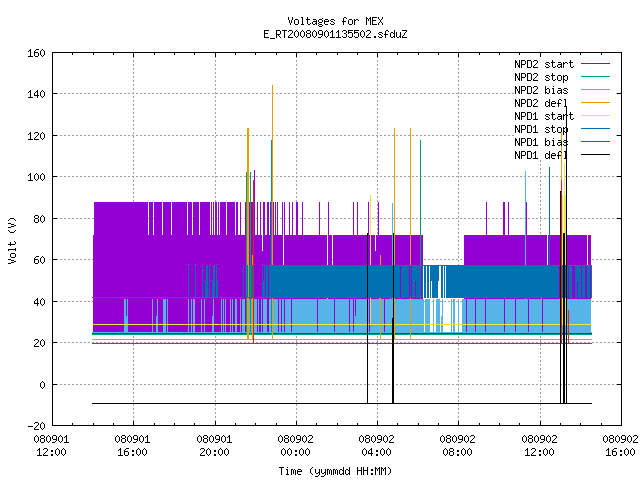Click the red line sample beside NPD1 bias
640x480 pixels.
pyautogui.click(x=595, y=142)
